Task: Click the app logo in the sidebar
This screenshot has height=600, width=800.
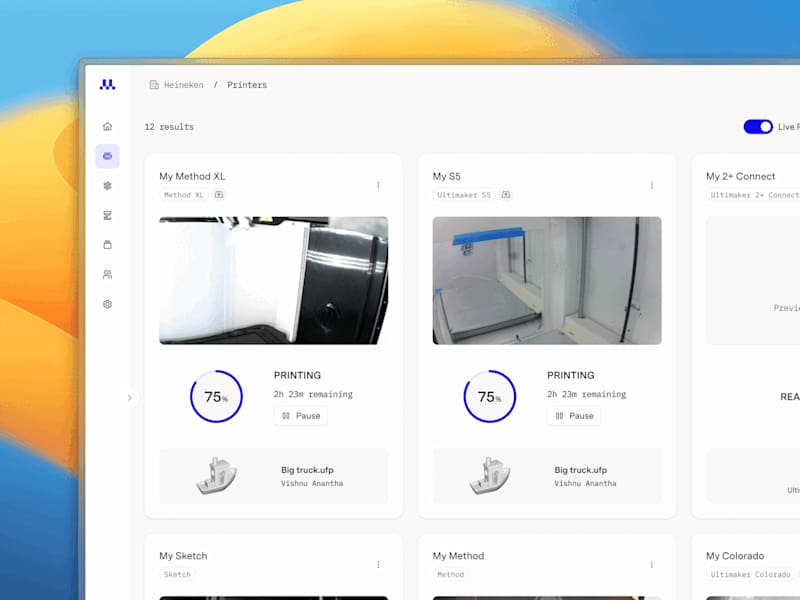Action: point(107,85)
